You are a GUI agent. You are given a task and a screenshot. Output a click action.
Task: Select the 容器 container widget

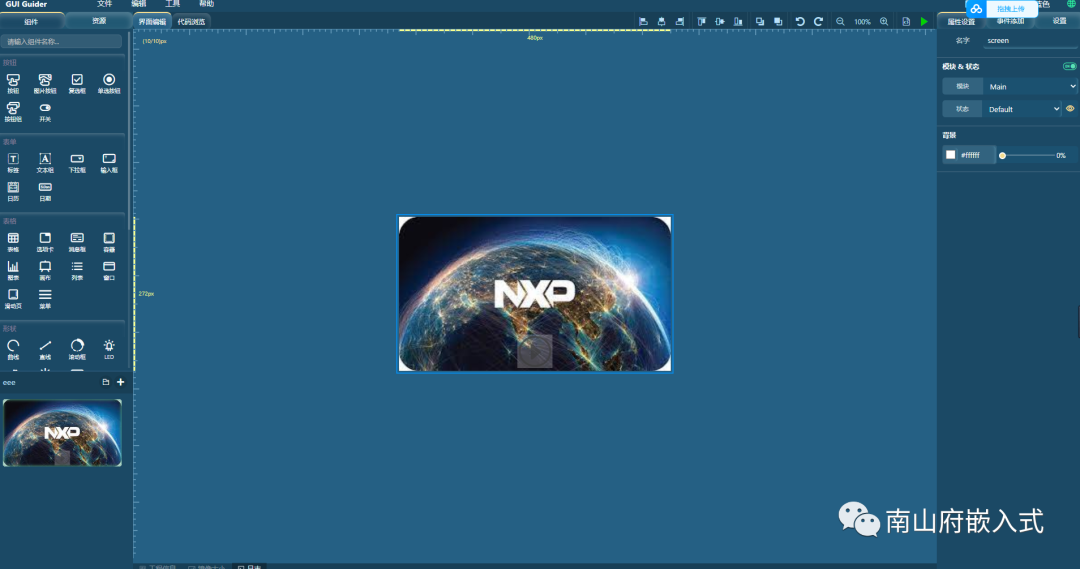click(109, 242)
